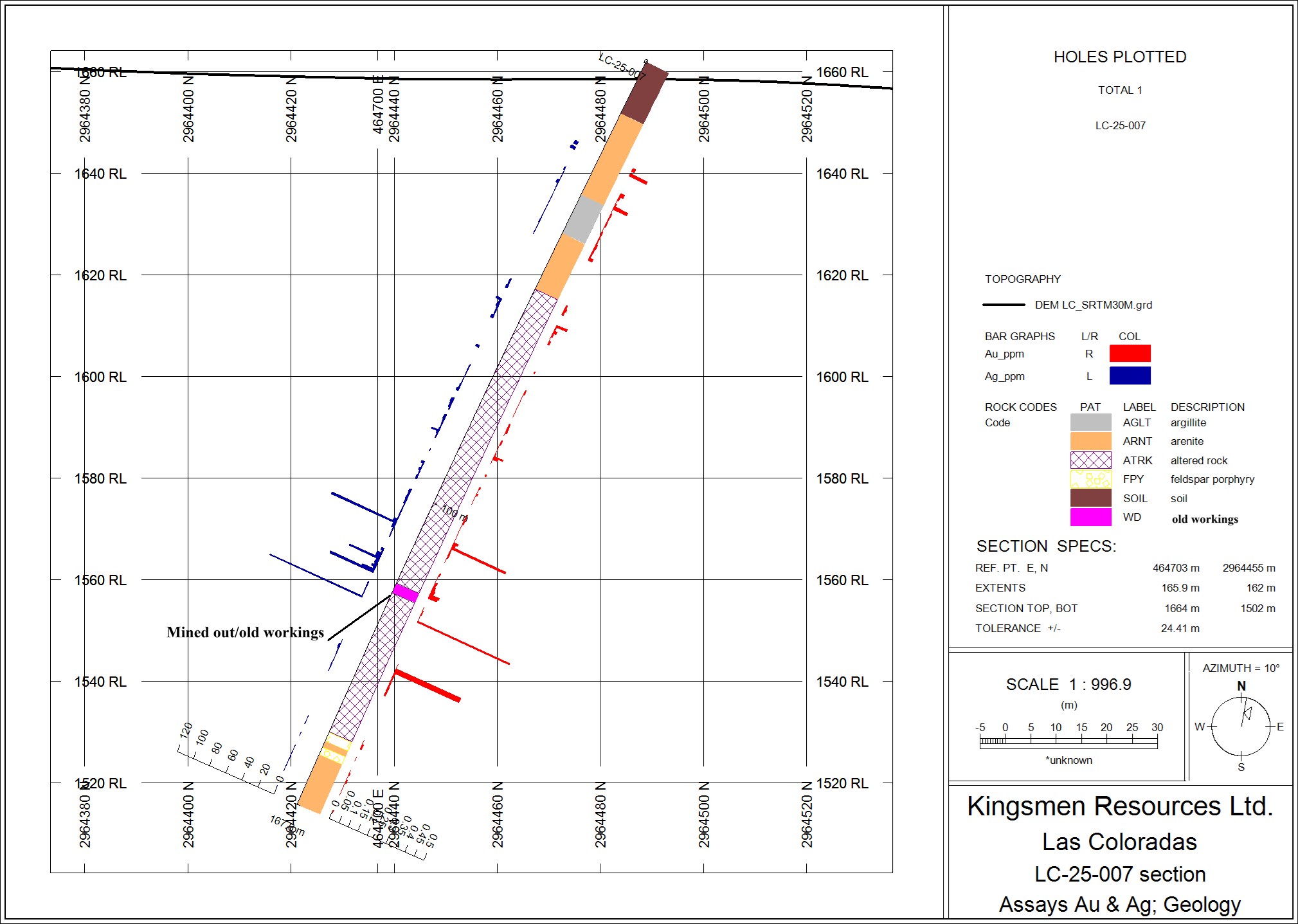Image resolution: width=1298 pixels, height=924 pixels.
Task: Click the brown soil interval at hole collar
Action: coord(645,94)
